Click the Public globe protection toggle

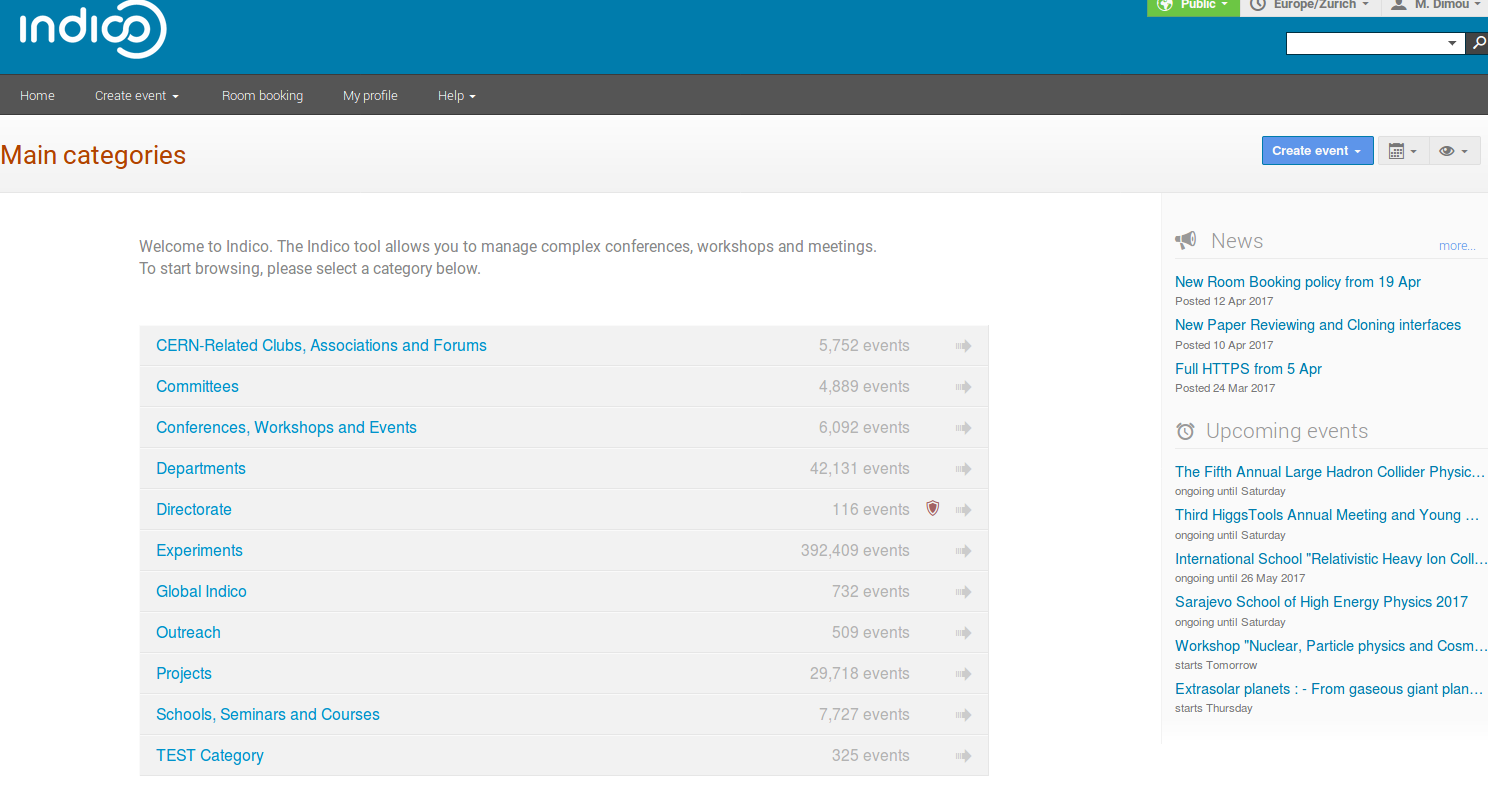(1193, 6)
